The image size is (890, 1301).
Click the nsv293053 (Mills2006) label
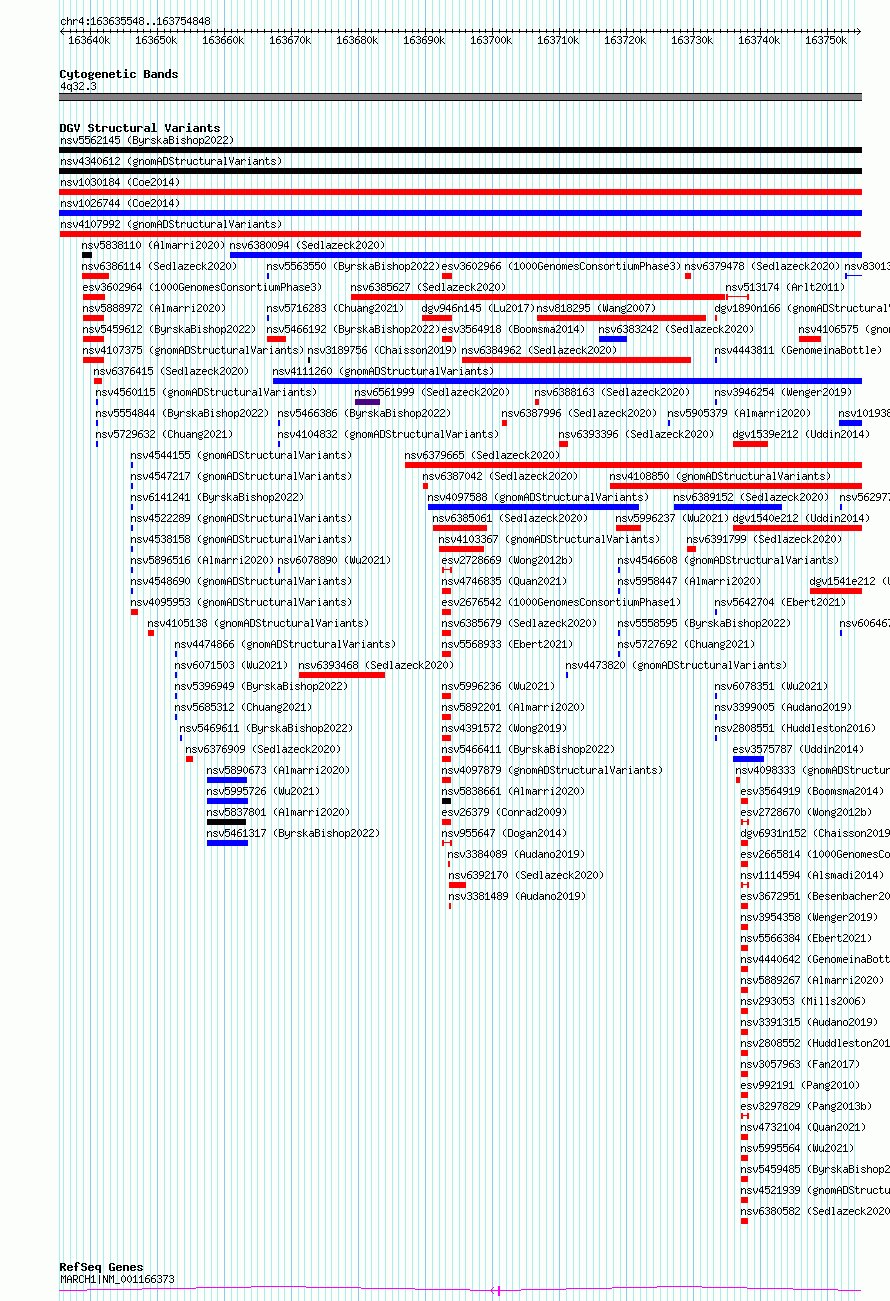(803, 1001)
